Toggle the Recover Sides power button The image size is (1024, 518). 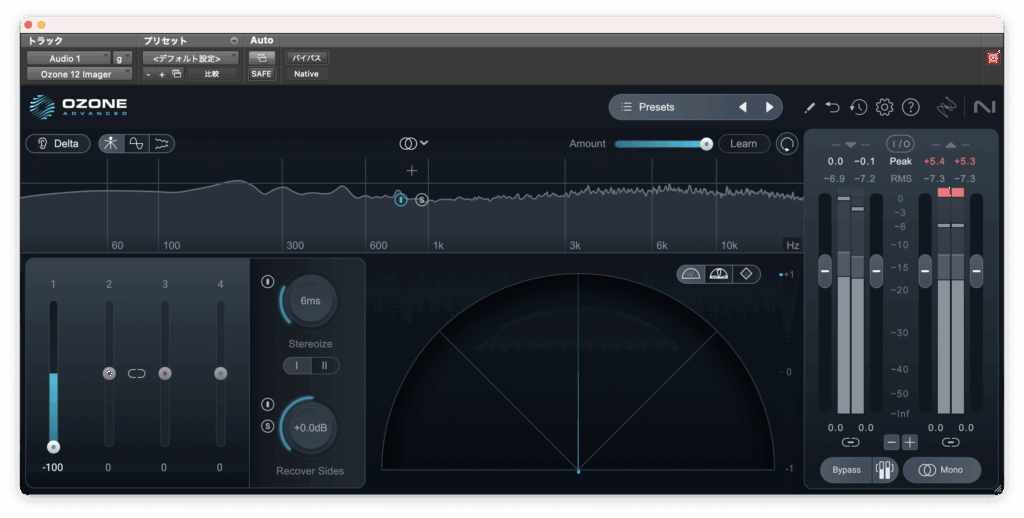267,405
